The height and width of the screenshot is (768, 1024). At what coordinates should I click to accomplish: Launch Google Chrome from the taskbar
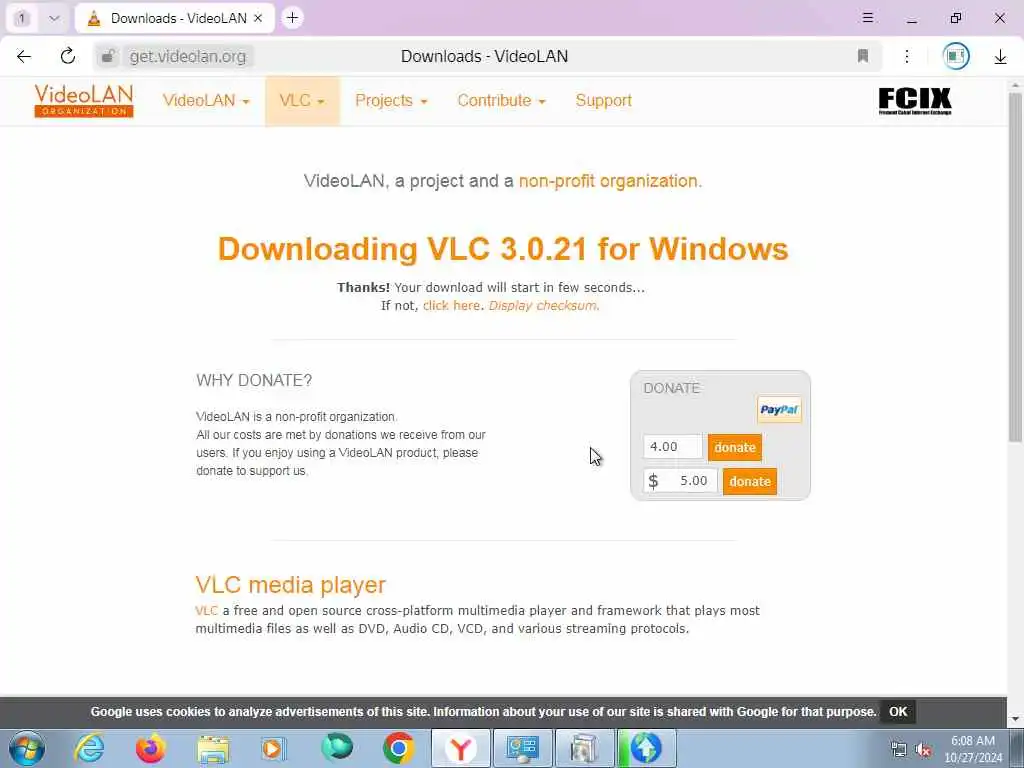398,748
